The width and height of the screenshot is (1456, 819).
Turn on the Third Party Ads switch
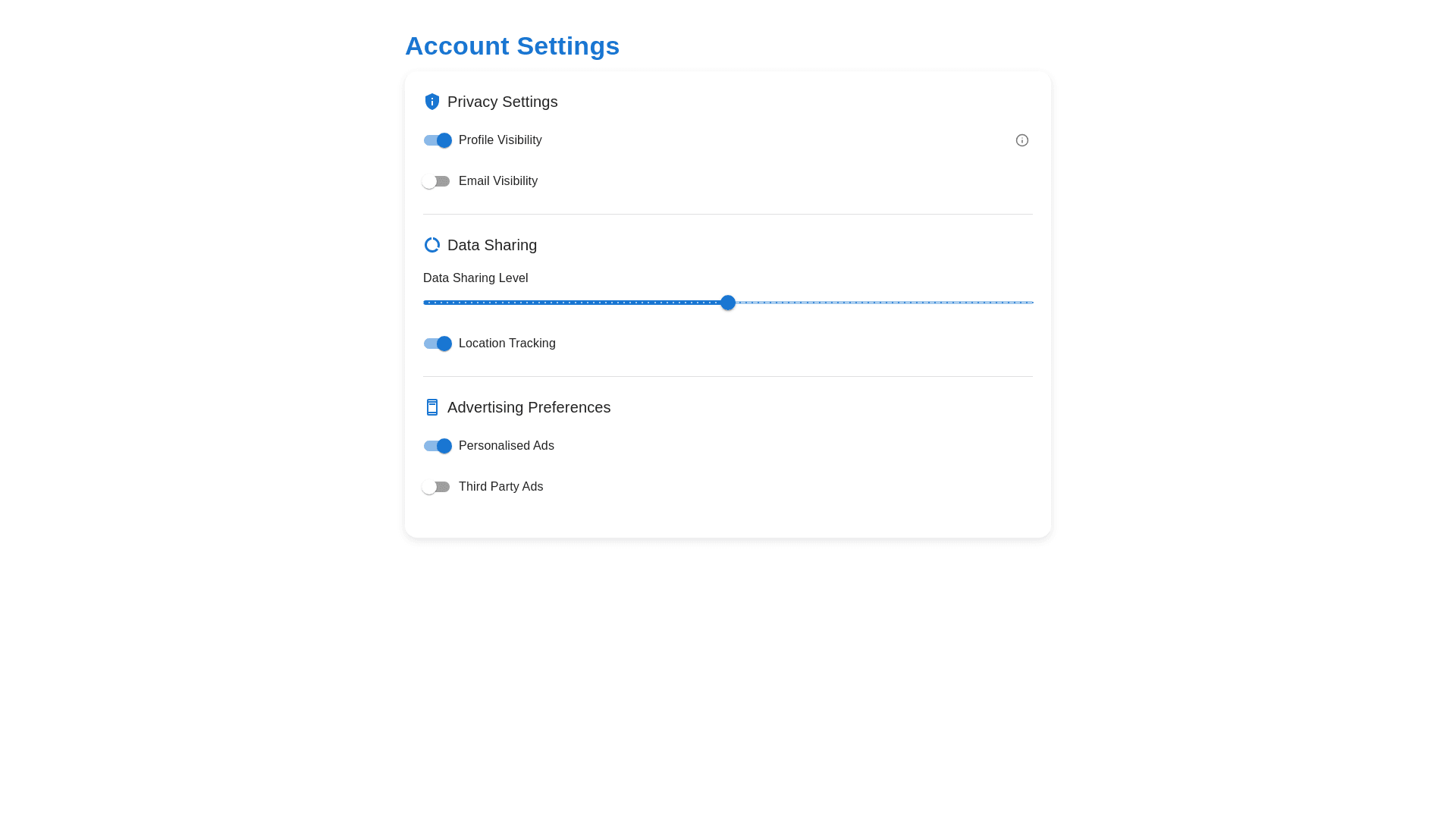click(x=436, y=487)
